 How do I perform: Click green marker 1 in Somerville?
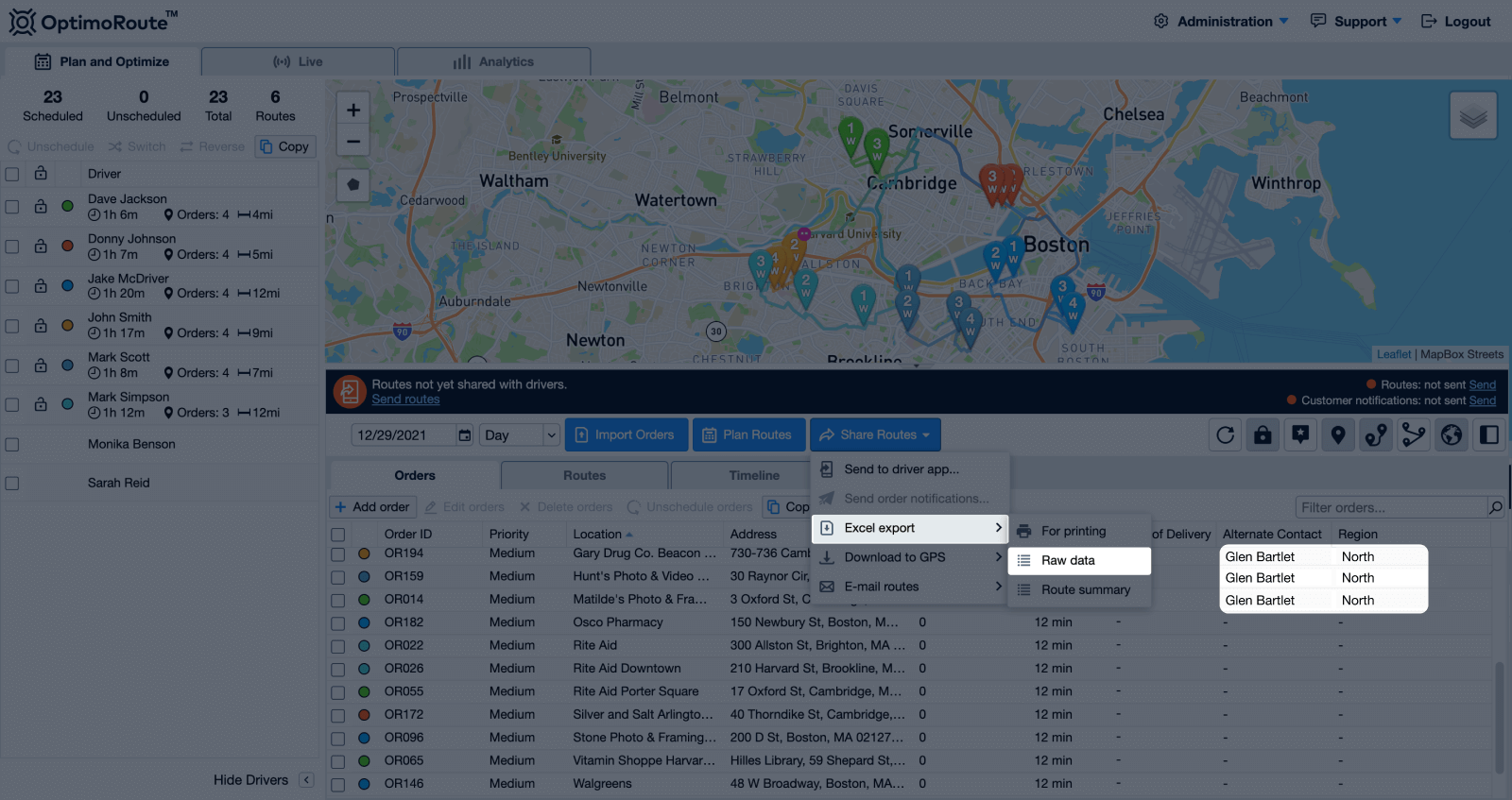(850, 134)
